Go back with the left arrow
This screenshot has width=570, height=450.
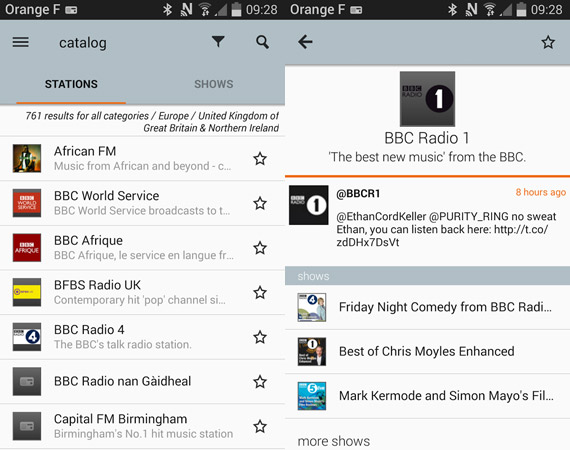tap(305, 42)
